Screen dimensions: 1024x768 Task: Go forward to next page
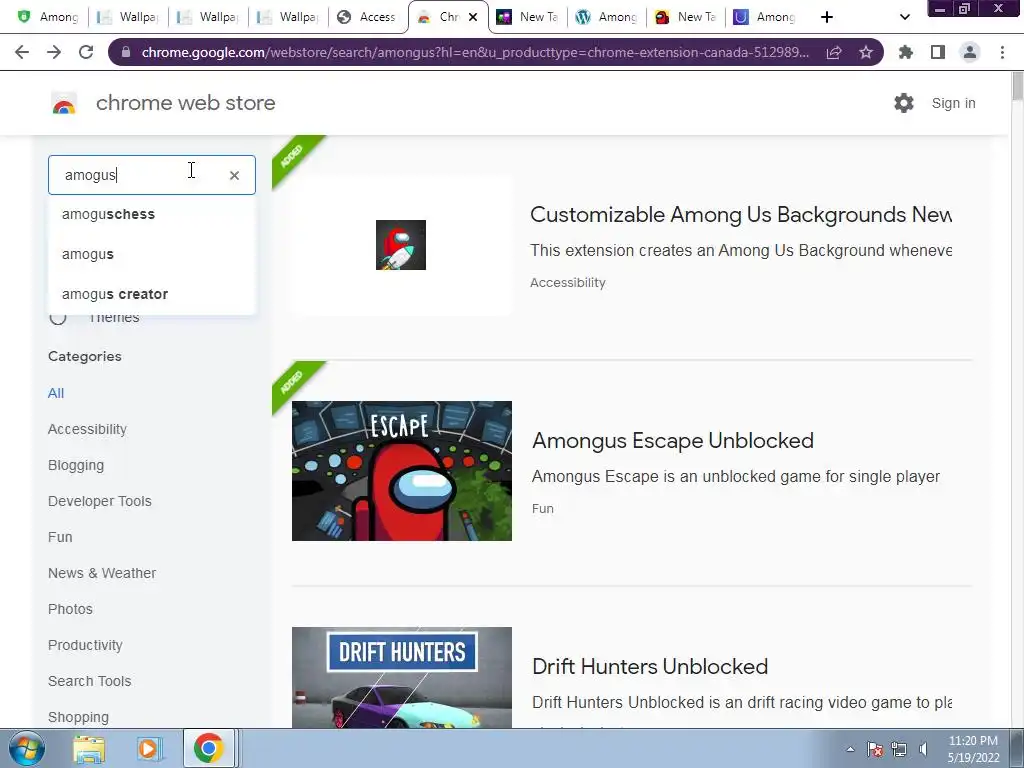pos(54,52)
